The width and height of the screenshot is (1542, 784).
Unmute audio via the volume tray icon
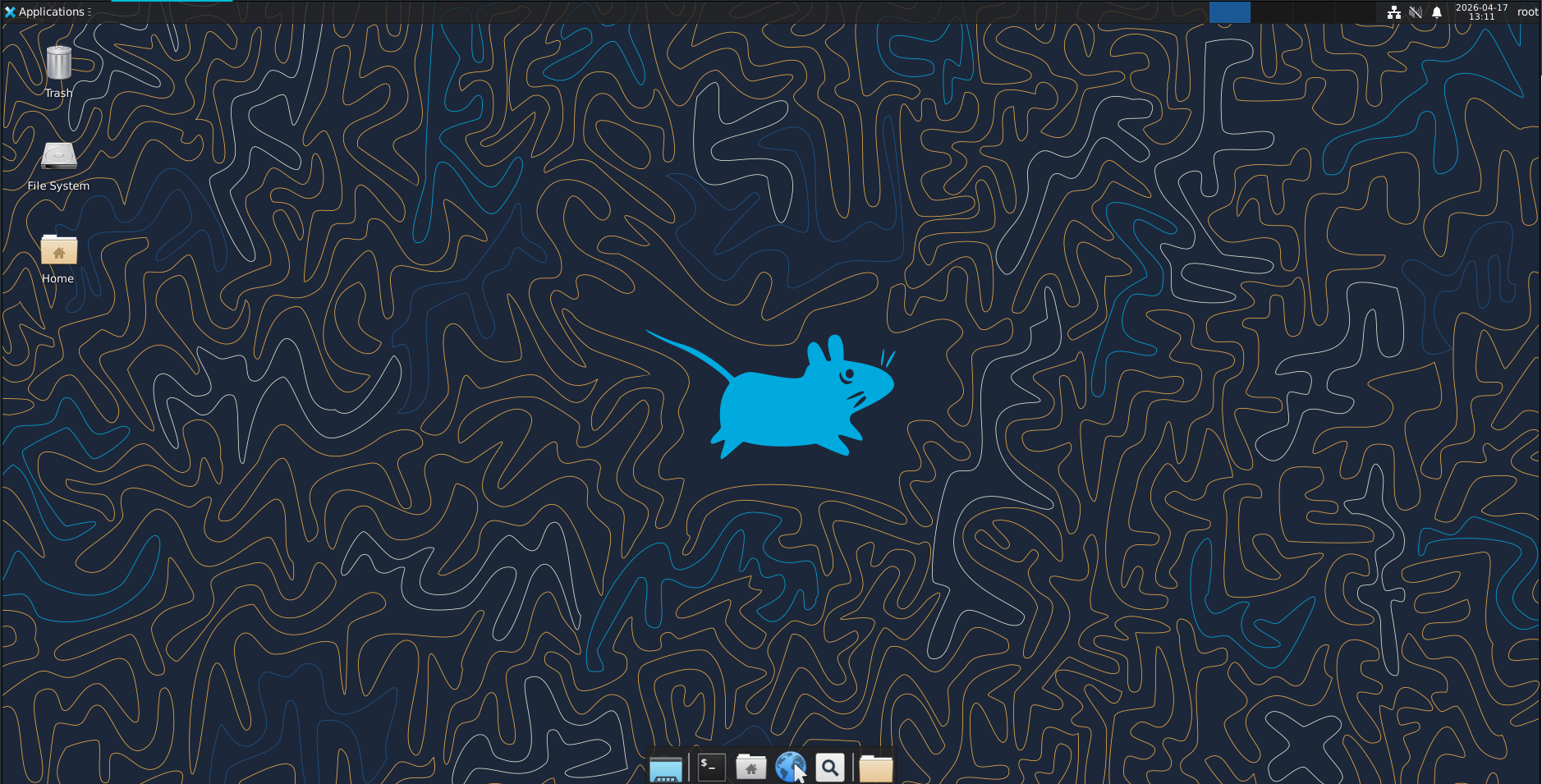1414,11
